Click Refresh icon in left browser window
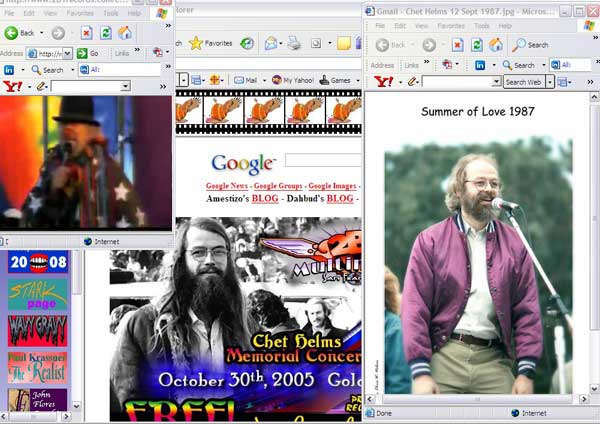600x424 pixels. coord(106,33)
